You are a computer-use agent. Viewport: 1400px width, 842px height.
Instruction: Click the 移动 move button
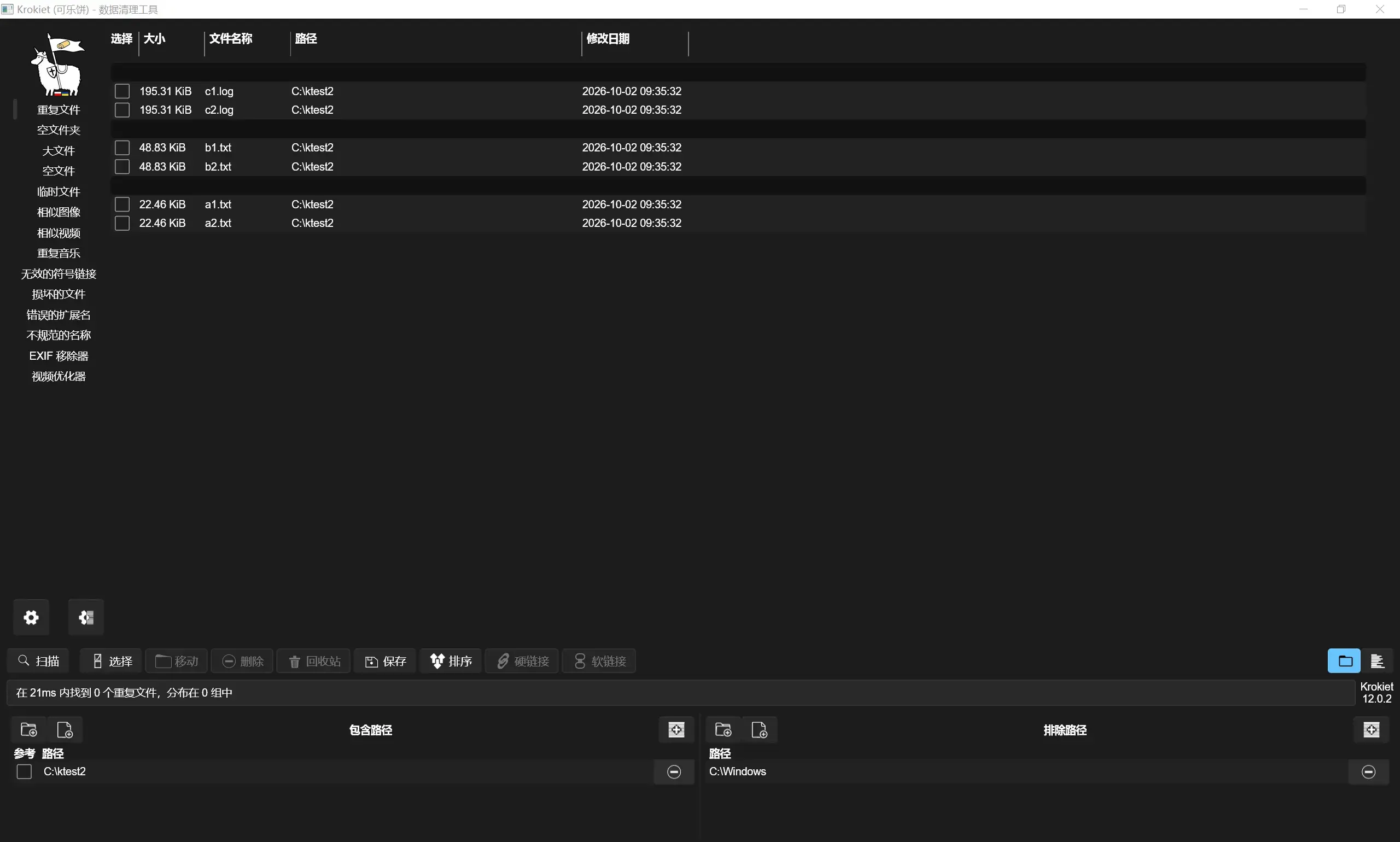pyautogui.click(x=177, y=661)
